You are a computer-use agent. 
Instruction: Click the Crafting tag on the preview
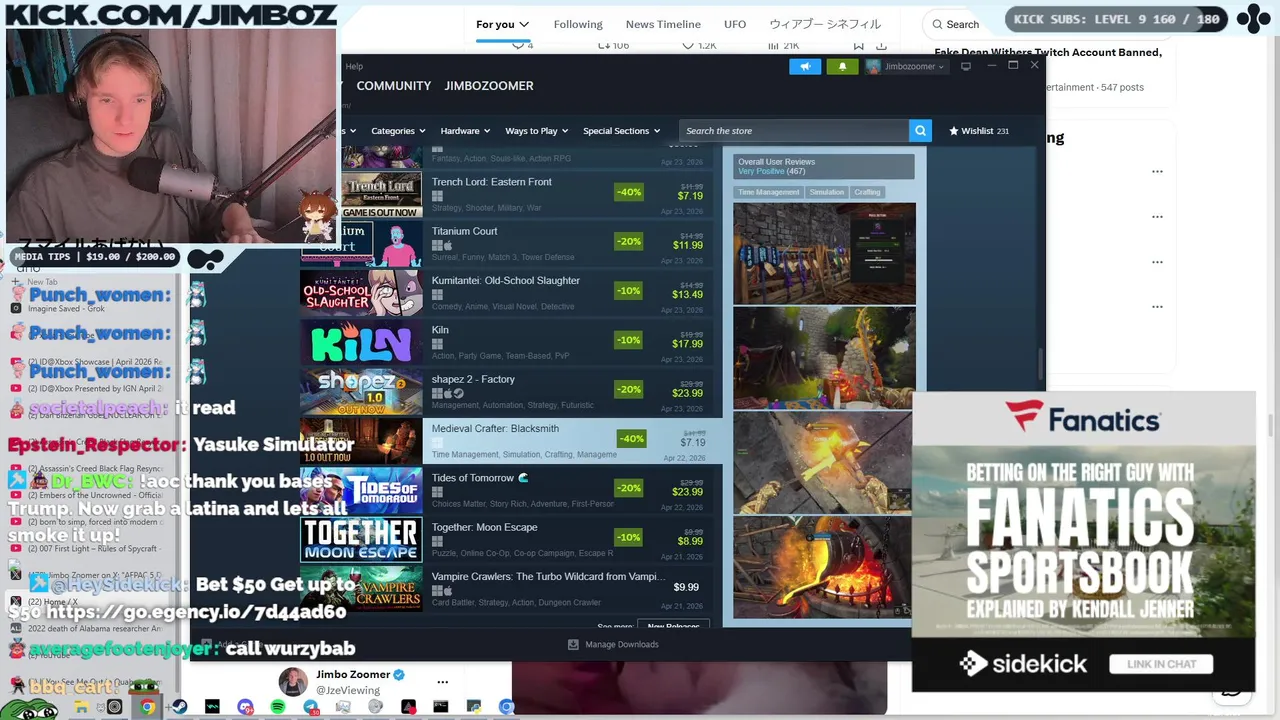click(x=867, y=192)
